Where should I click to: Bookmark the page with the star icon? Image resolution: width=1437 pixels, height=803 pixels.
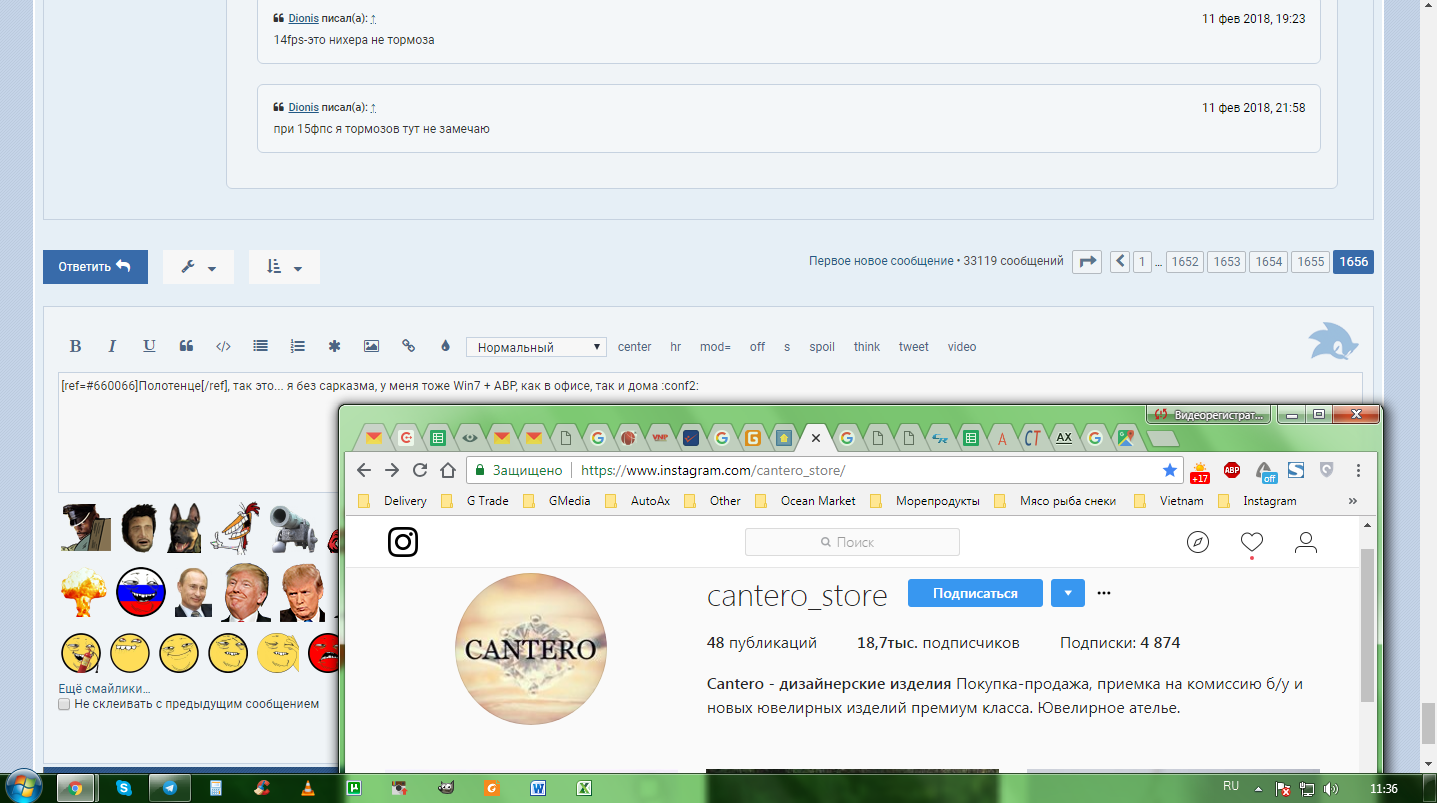pyautogui.click(x=1169, y=470)
